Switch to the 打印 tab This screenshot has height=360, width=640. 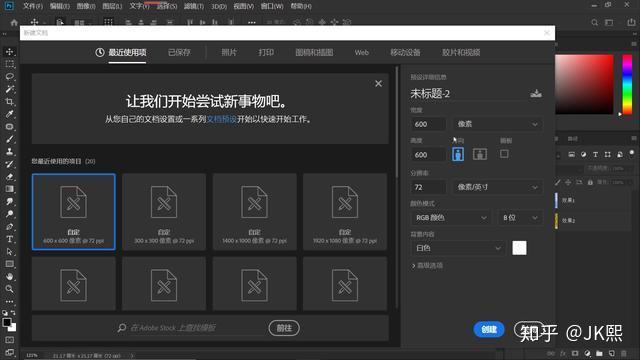pyautogui.click(x=266, y=52)
